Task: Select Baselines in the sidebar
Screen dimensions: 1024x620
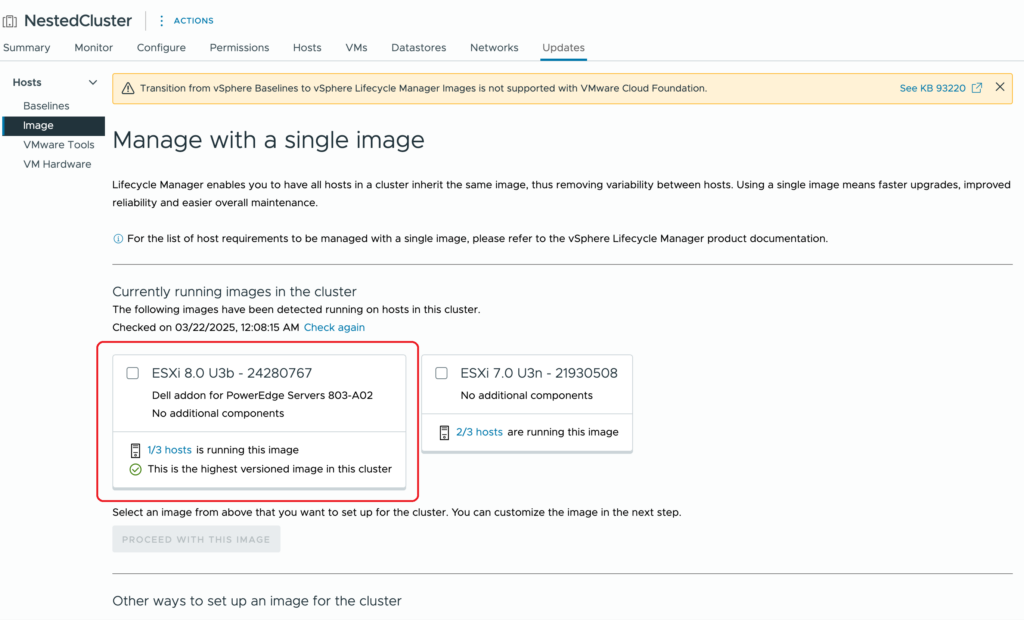Action: click(46, 106)
